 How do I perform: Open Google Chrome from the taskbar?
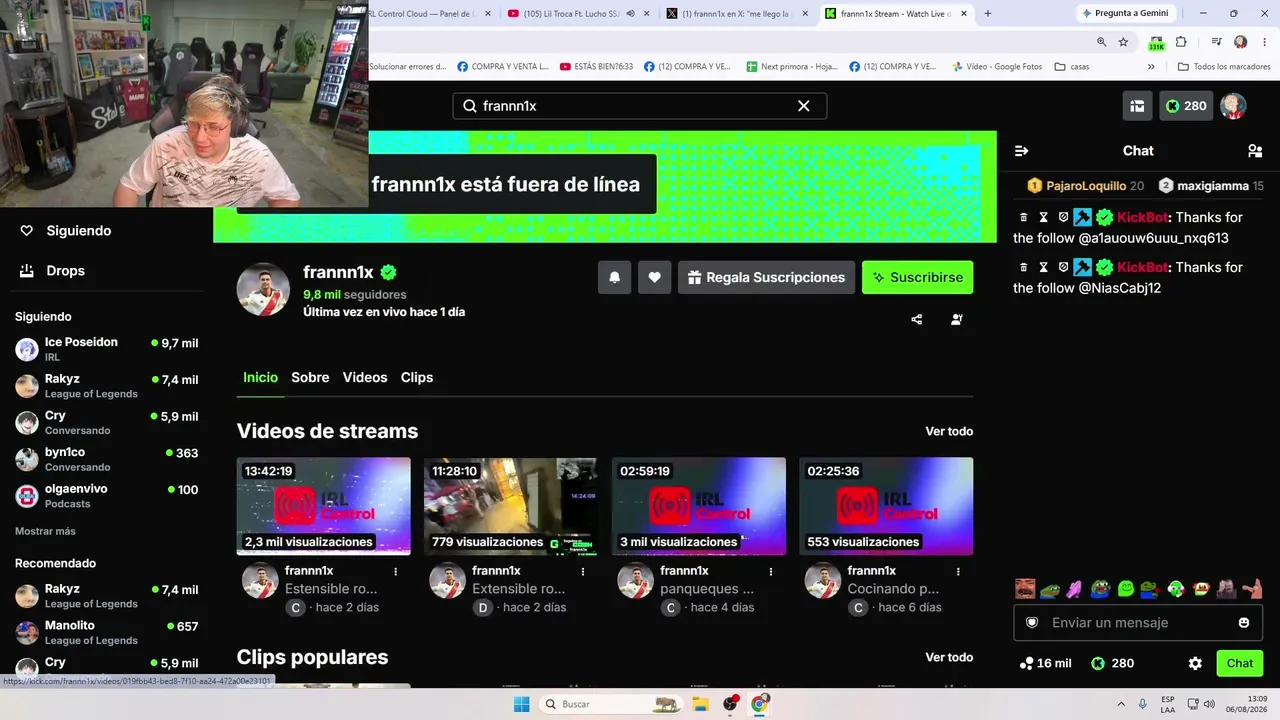pyautogui.click(x=759, y=704)
